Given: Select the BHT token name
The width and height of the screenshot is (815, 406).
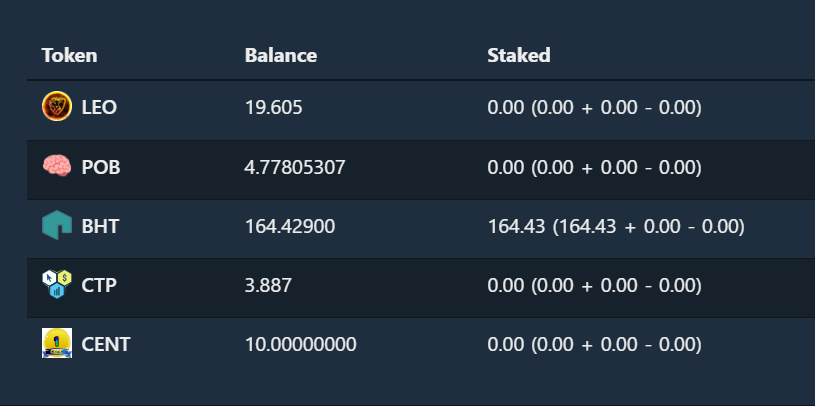Looking at the screenshot, I should 100,226.
